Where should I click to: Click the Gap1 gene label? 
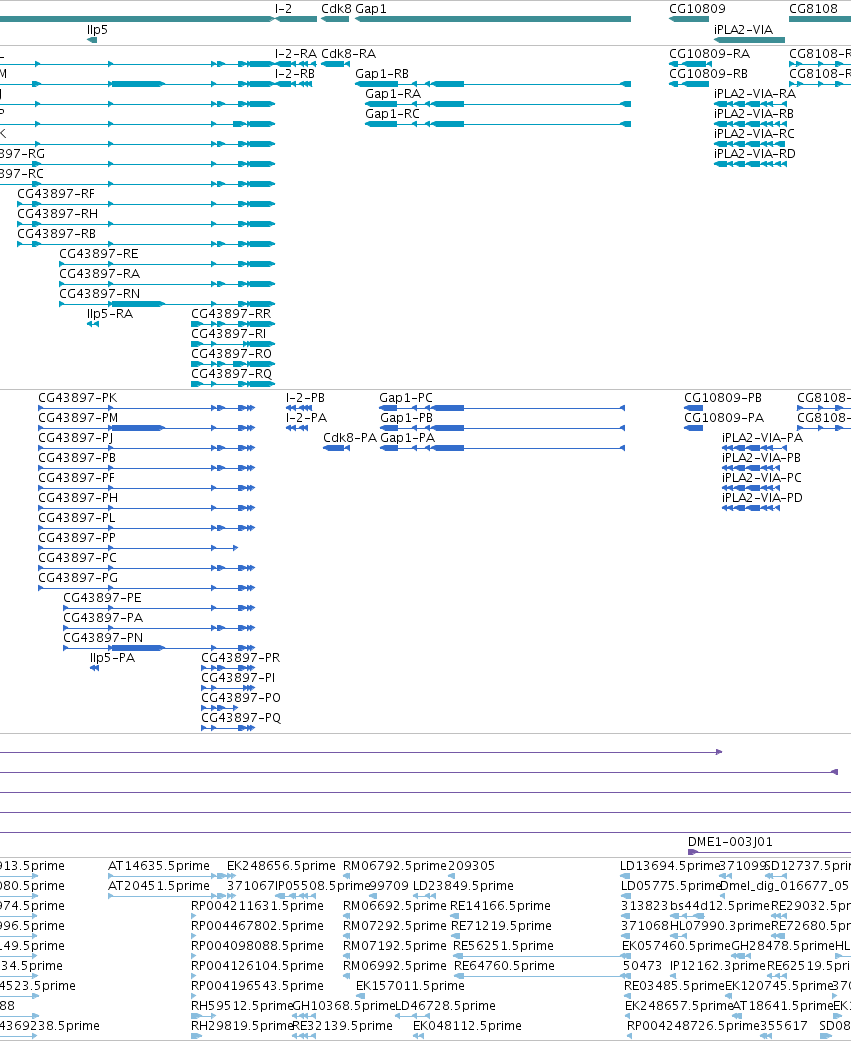(x=370, y=9)
